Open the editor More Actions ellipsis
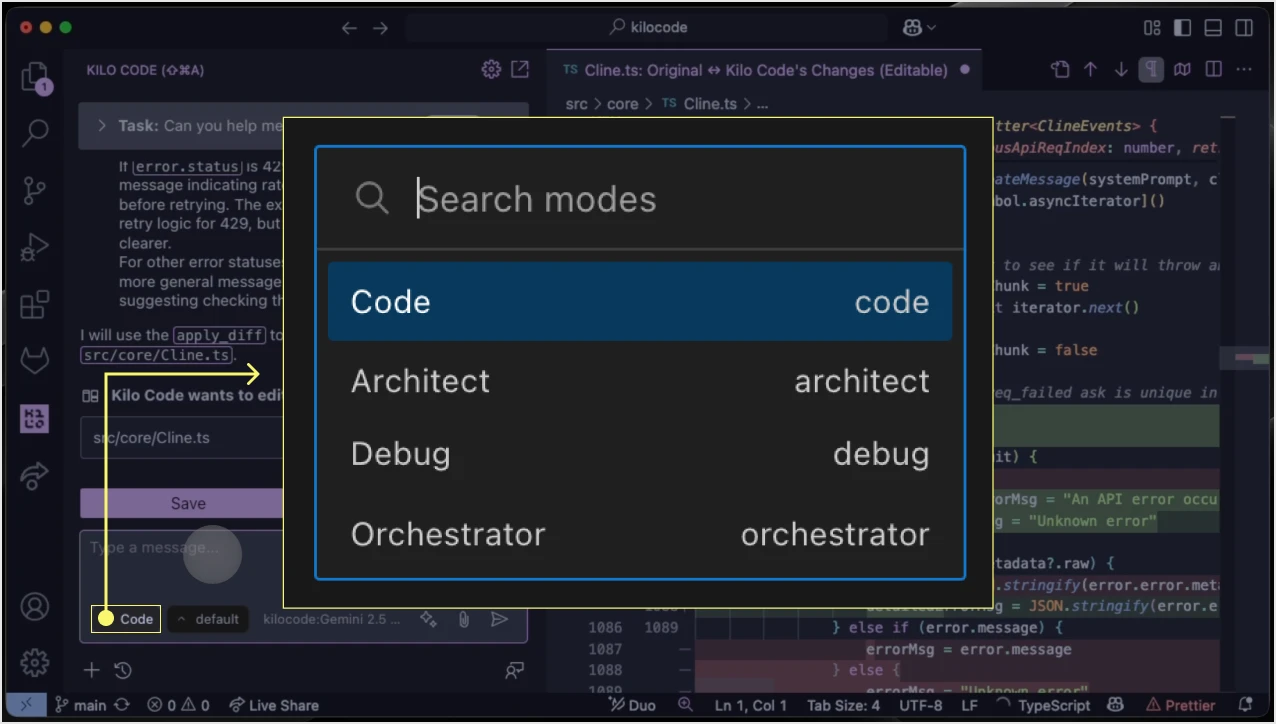The width and height of the screenshot is (1276, 724). 1244,70
